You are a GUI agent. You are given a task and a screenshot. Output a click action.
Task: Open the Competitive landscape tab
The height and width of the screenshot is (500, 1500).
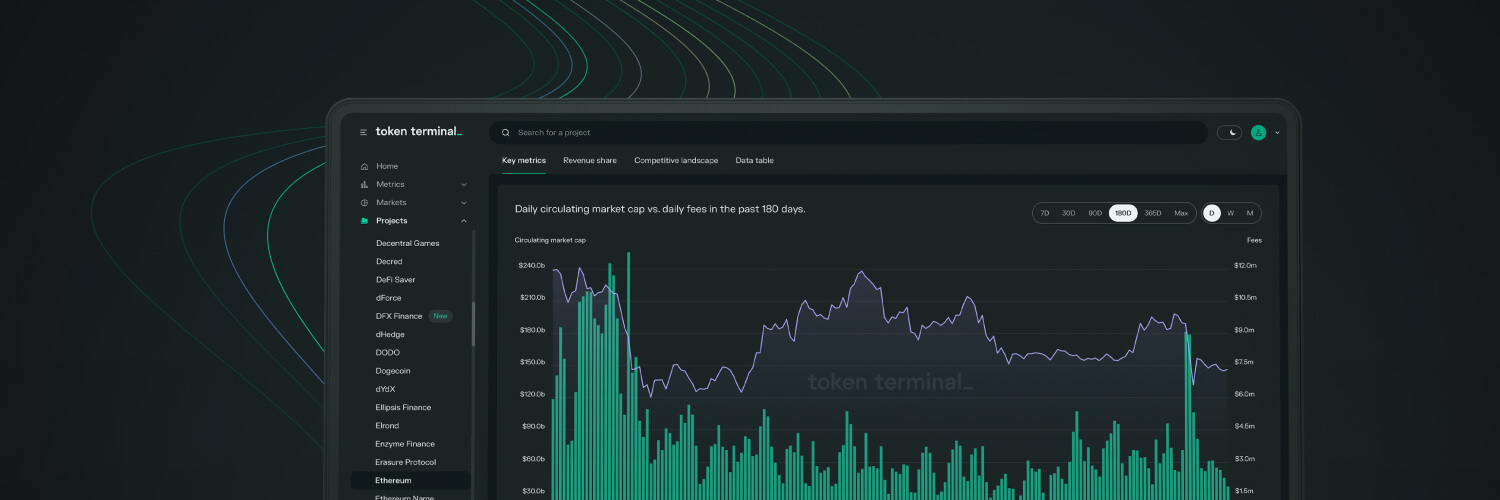tap(676, 160)
